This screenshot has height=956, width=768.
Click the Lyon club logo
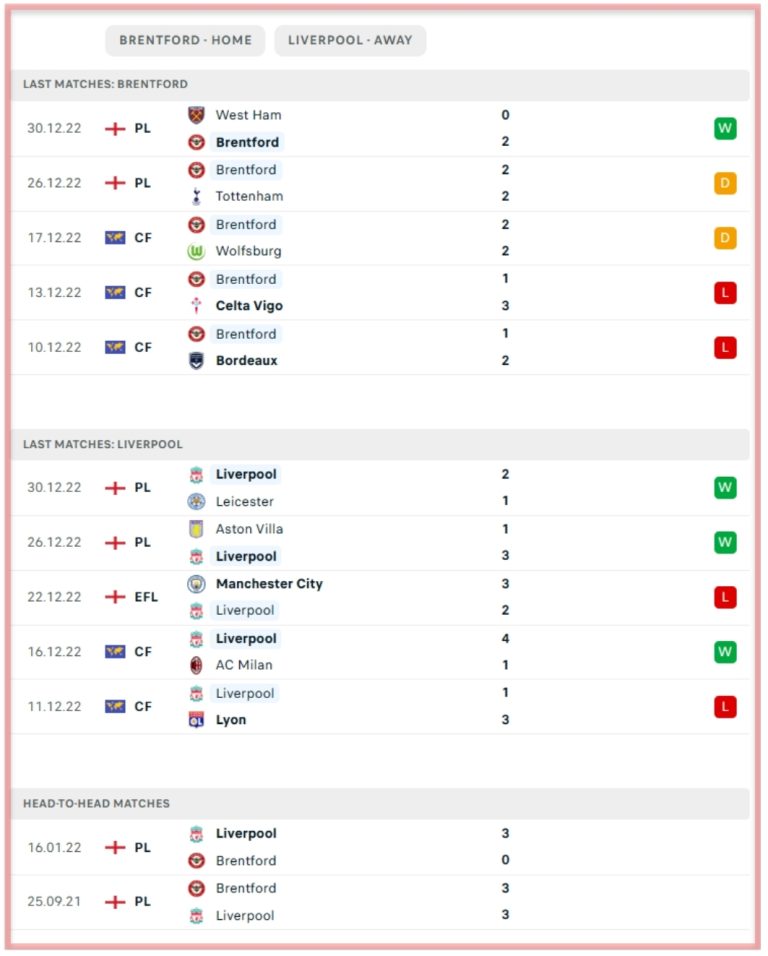pos(196,720)
